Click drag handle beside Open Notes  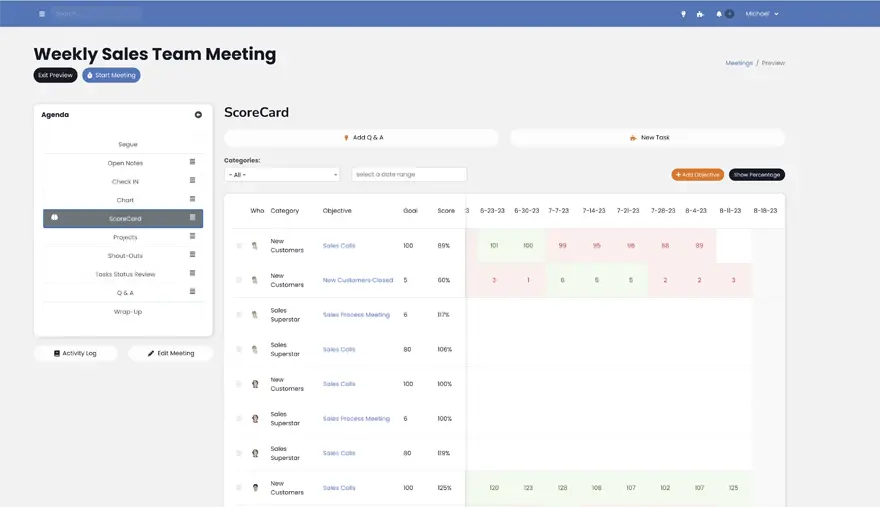[192, 162]
